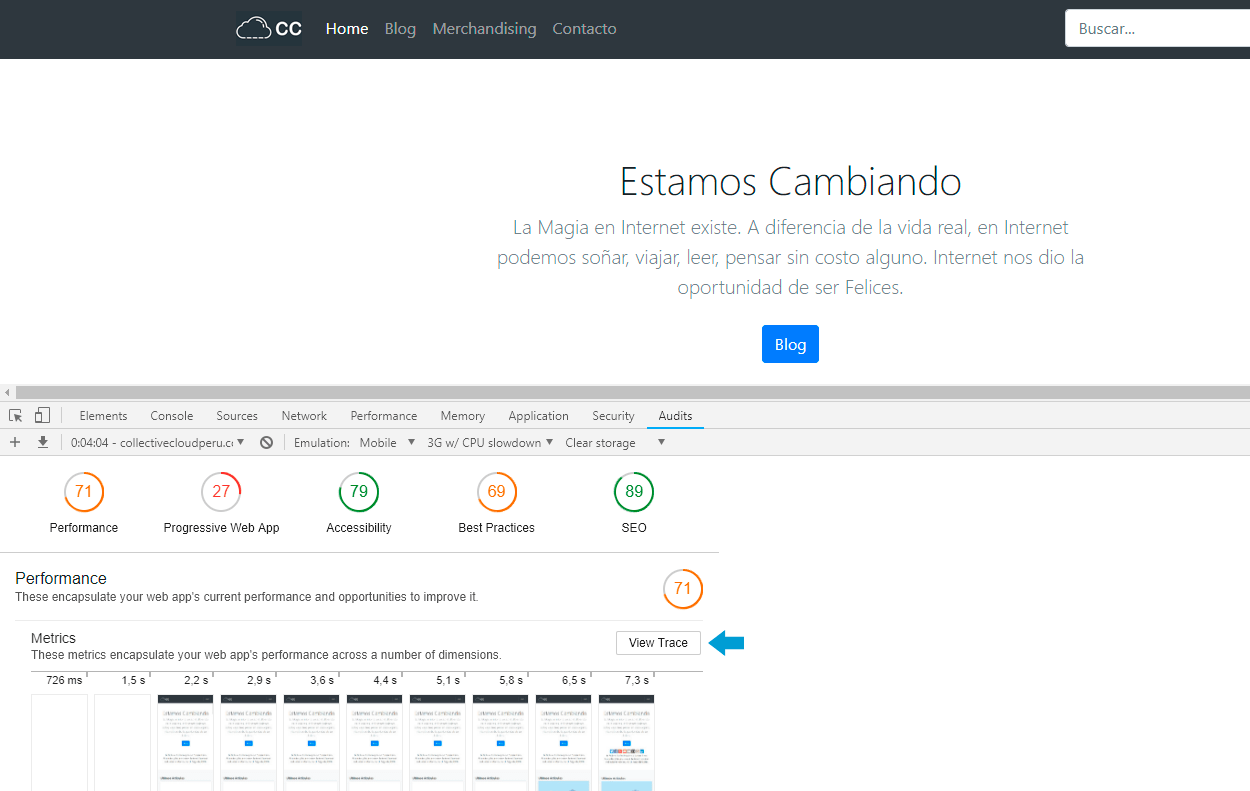Select the Audits tab

click(x=675, y=416)
